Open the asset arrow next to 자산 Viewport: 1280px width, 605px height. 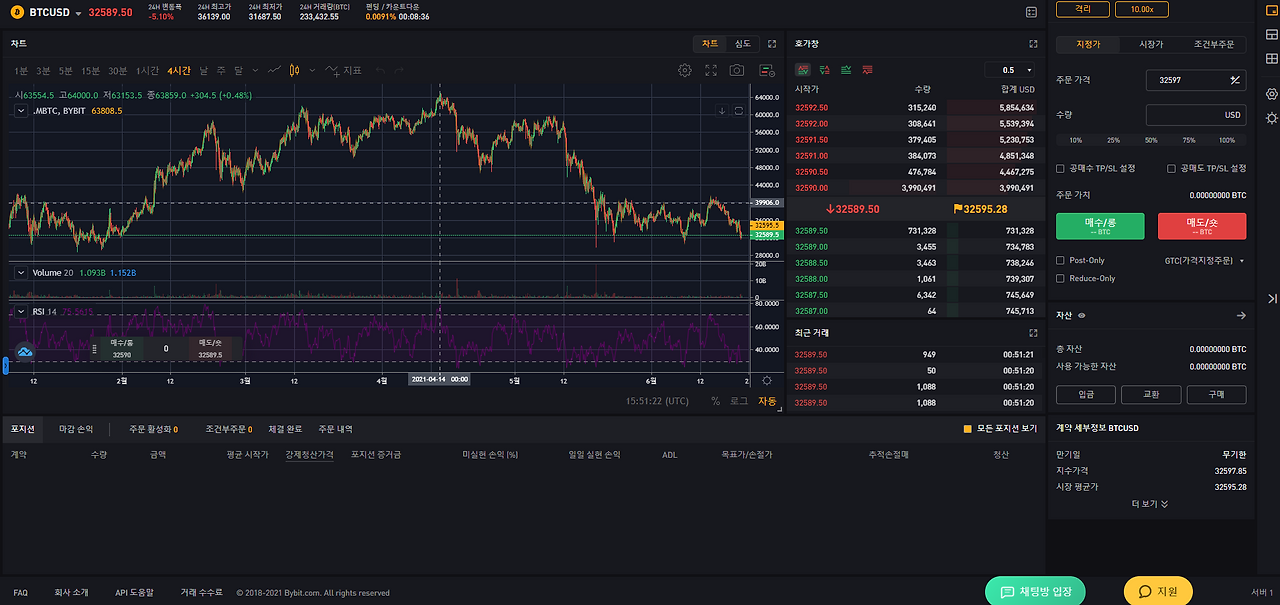(x=1241, y=315)
